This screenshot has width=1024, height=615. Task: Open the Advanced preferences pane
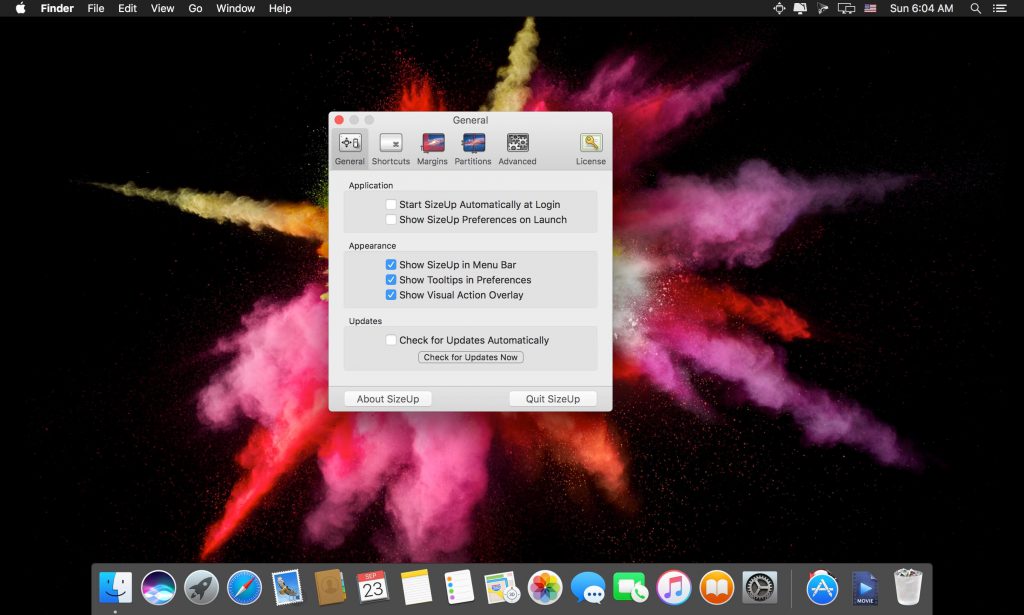pos(517,148)
